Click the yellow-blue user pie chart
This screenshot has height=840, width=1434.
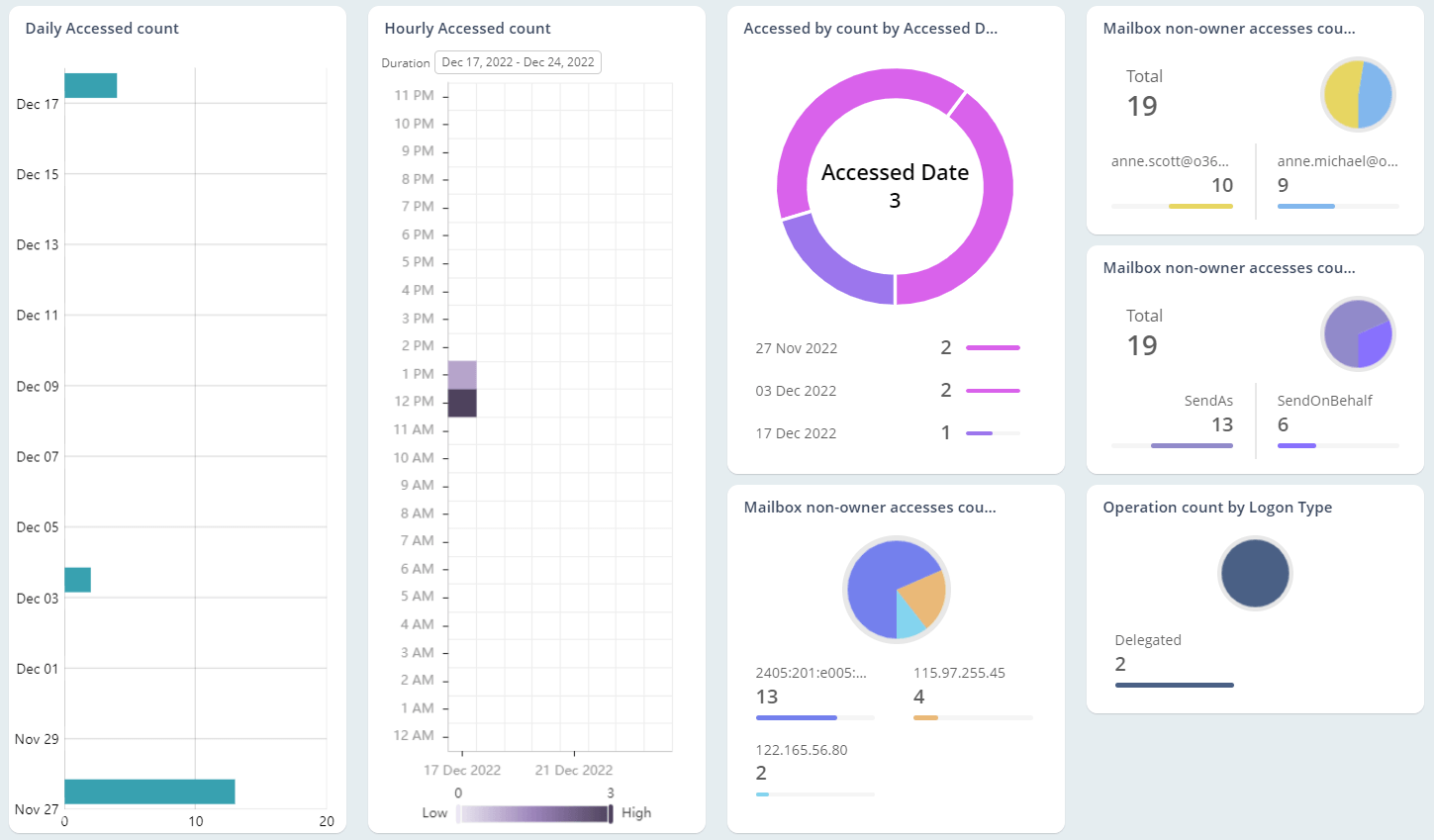point(1358,95)
